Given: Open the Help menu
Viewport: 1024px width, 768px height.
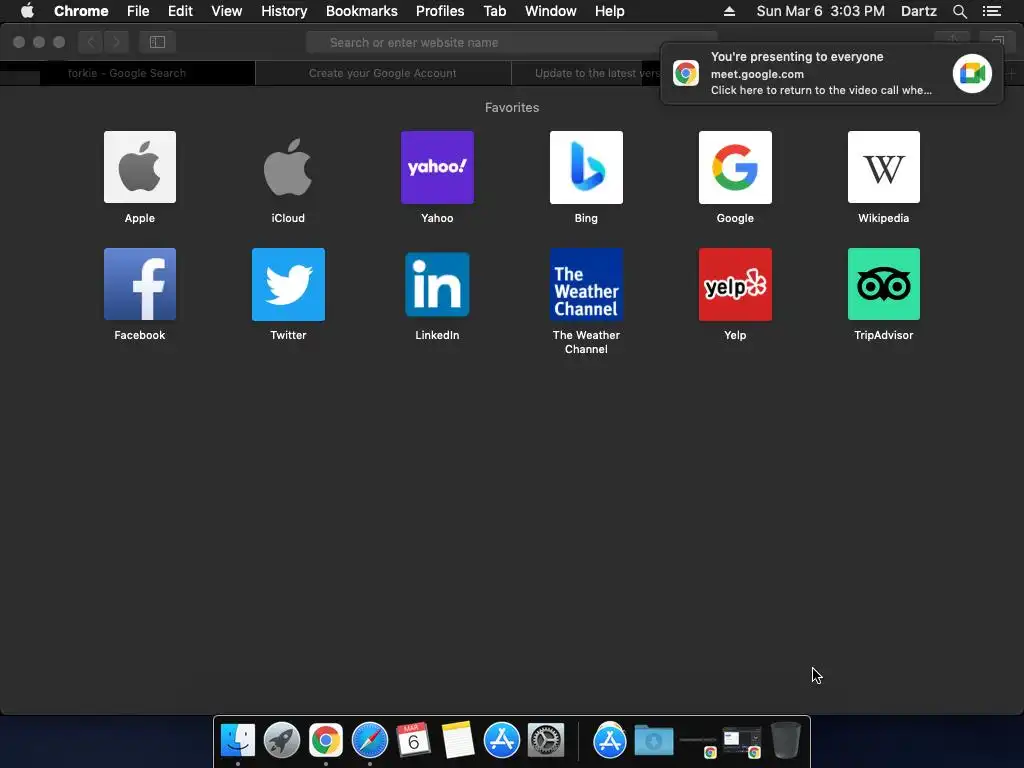Looking at the screenshot, I should tap(609, 11).
